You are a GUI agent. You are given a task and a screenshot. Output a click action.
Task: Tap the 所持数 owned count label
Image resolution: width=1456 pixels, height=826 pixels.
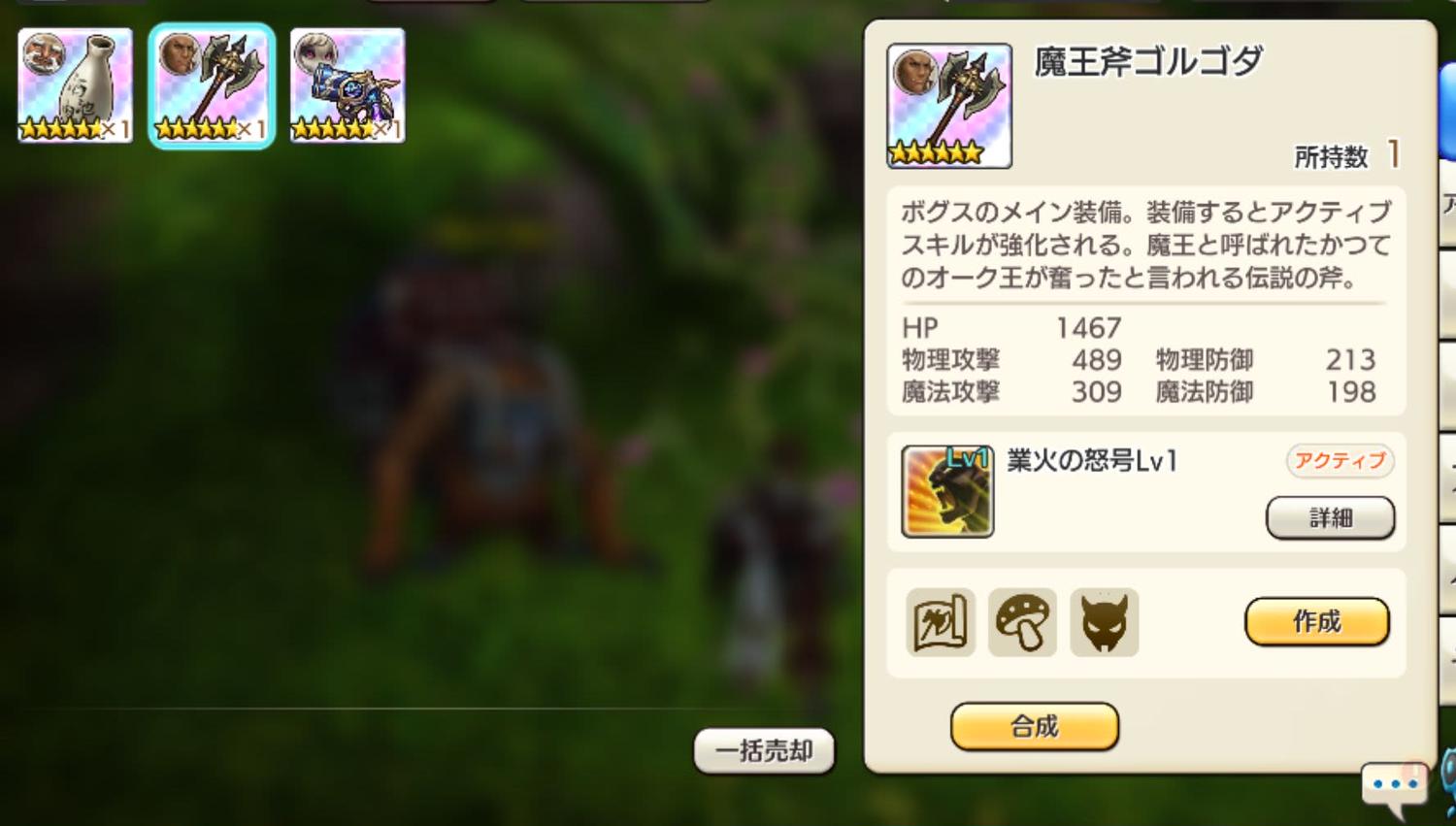coord(1331,157)
